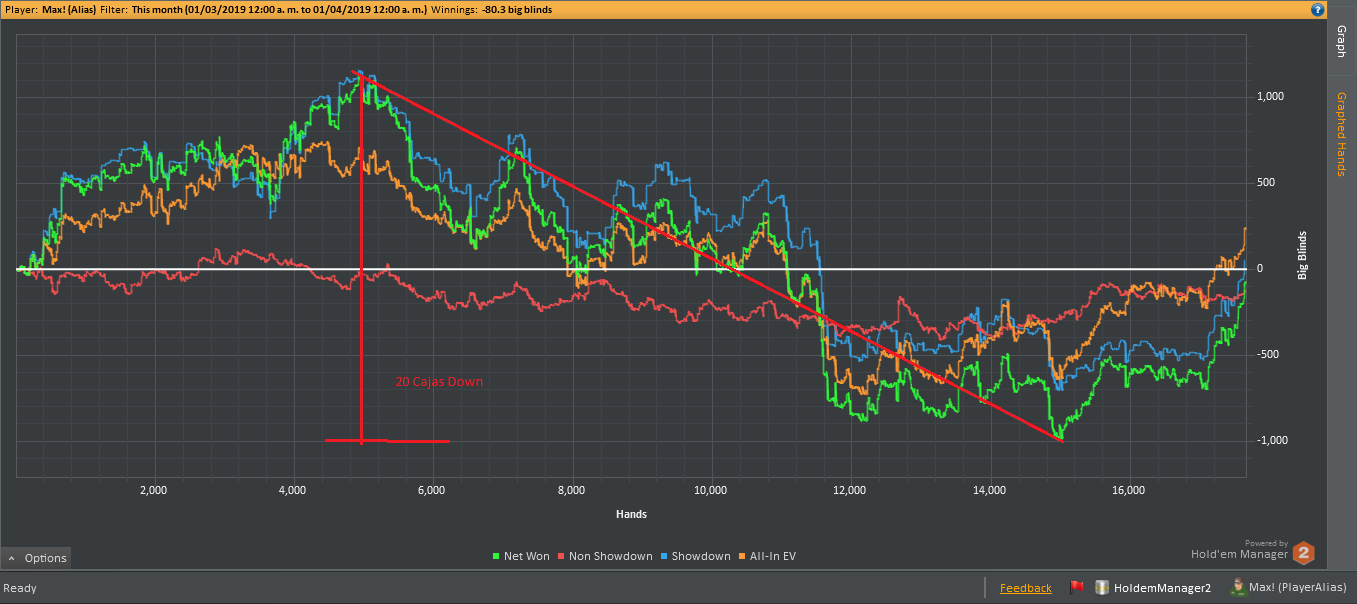Select the "Non Showdown" legend label
The image size is (1357, 604).
(611, 556)
